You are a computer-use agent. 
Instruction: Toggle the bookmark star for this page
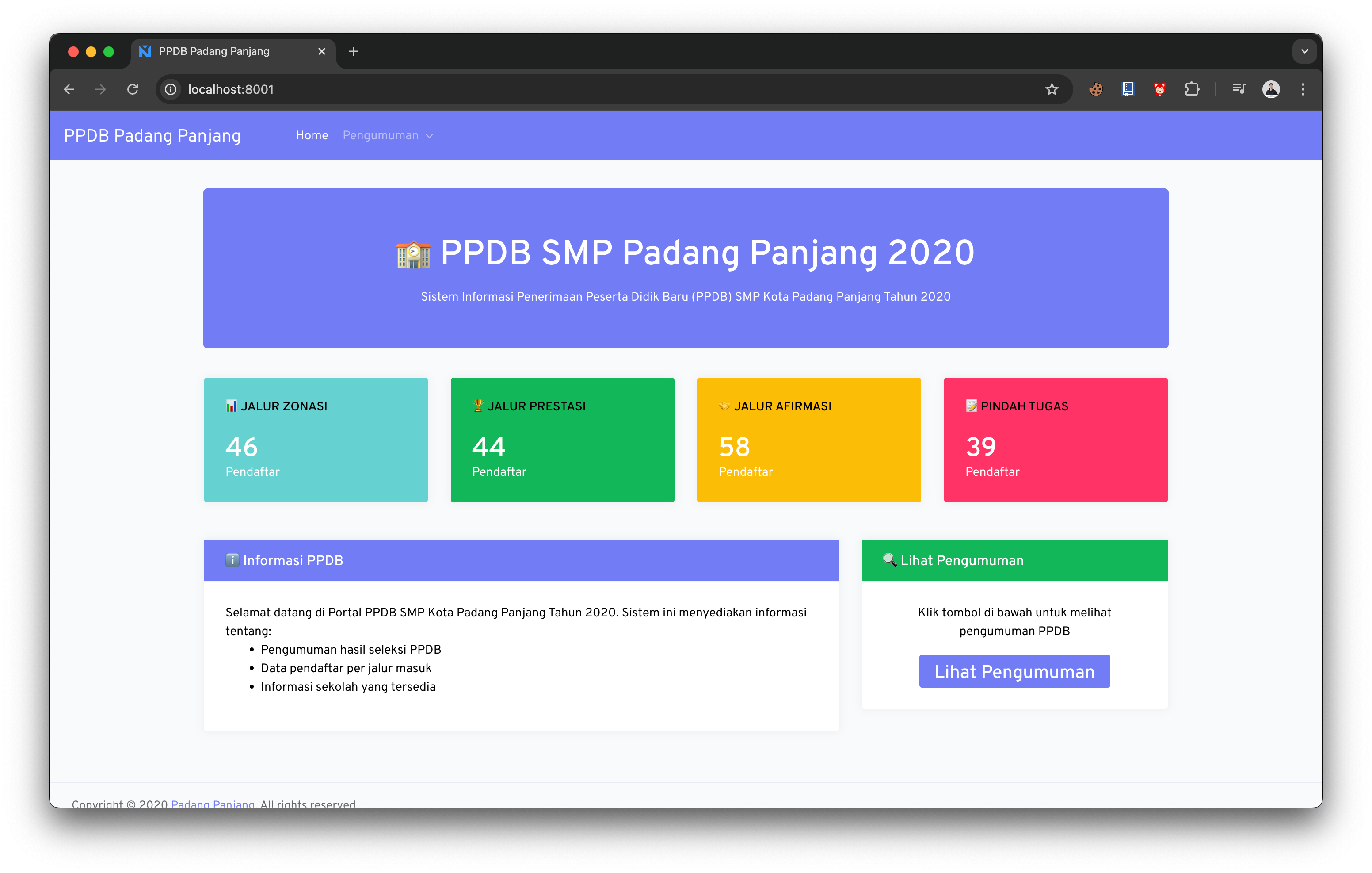coord(1051,89)
